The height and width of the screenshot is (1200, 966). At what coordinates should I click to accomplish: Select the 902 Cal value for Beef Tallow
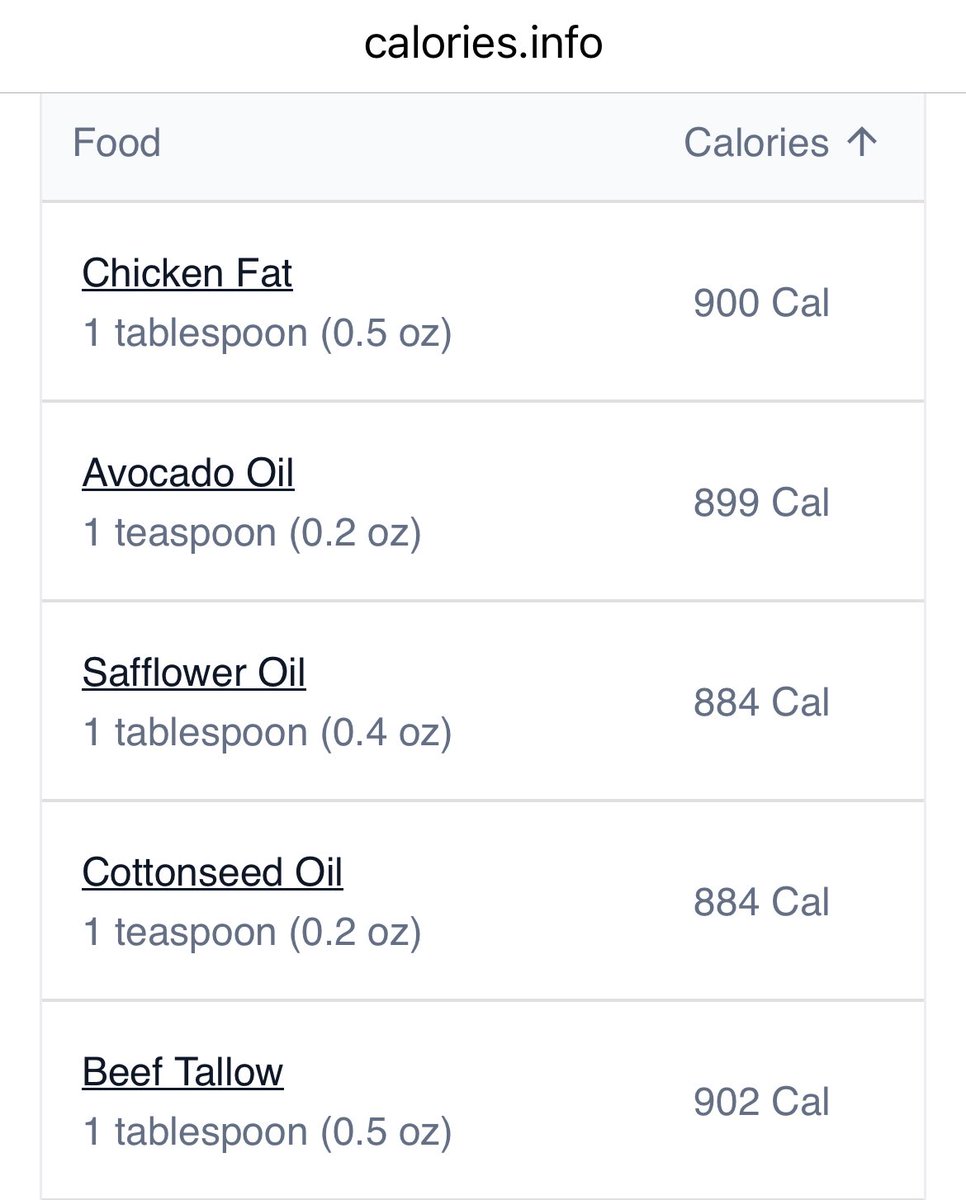(761, 1102)
